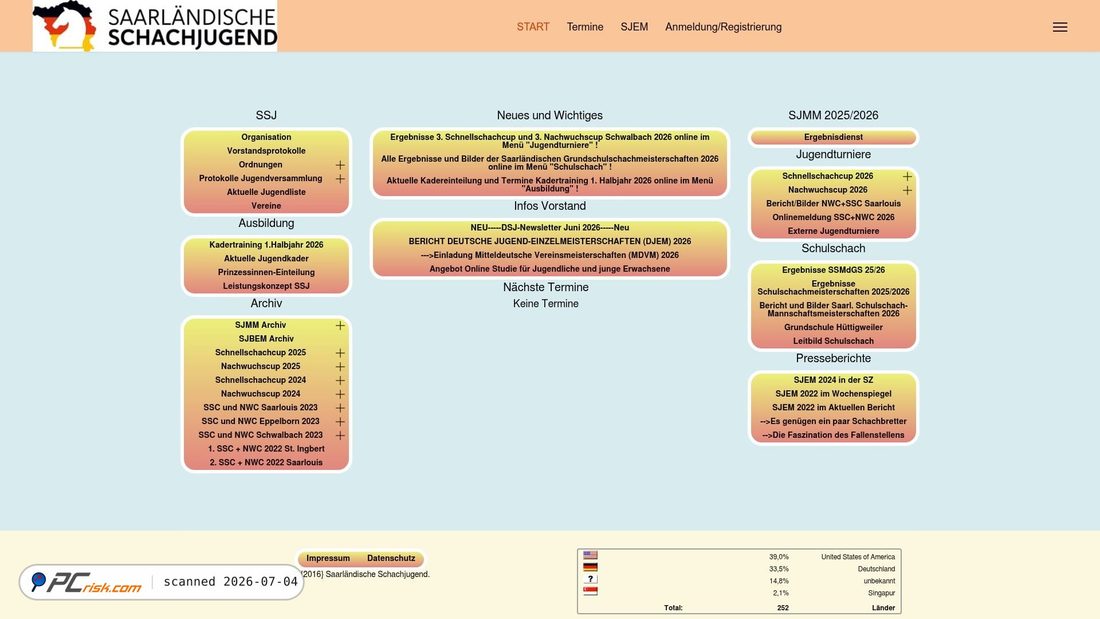This screenshot has height=619, width=1100.
Task: Click the Saarländische Schachjugend logo
Action: click(155, 26)
